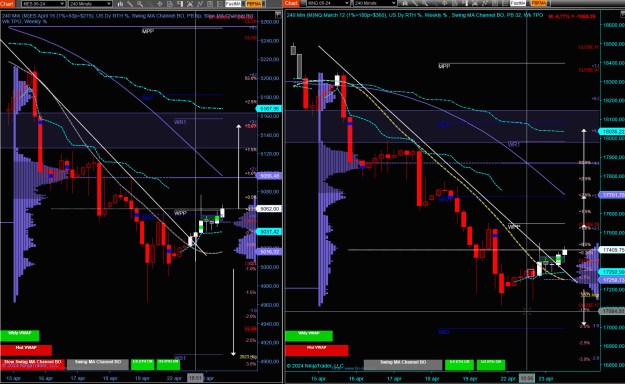The width and height of the screenshot is (625, 384).
Task: Click zoom in magnifier in right chart toolbar
Action: pyautogui.click(x=425, y=4)
